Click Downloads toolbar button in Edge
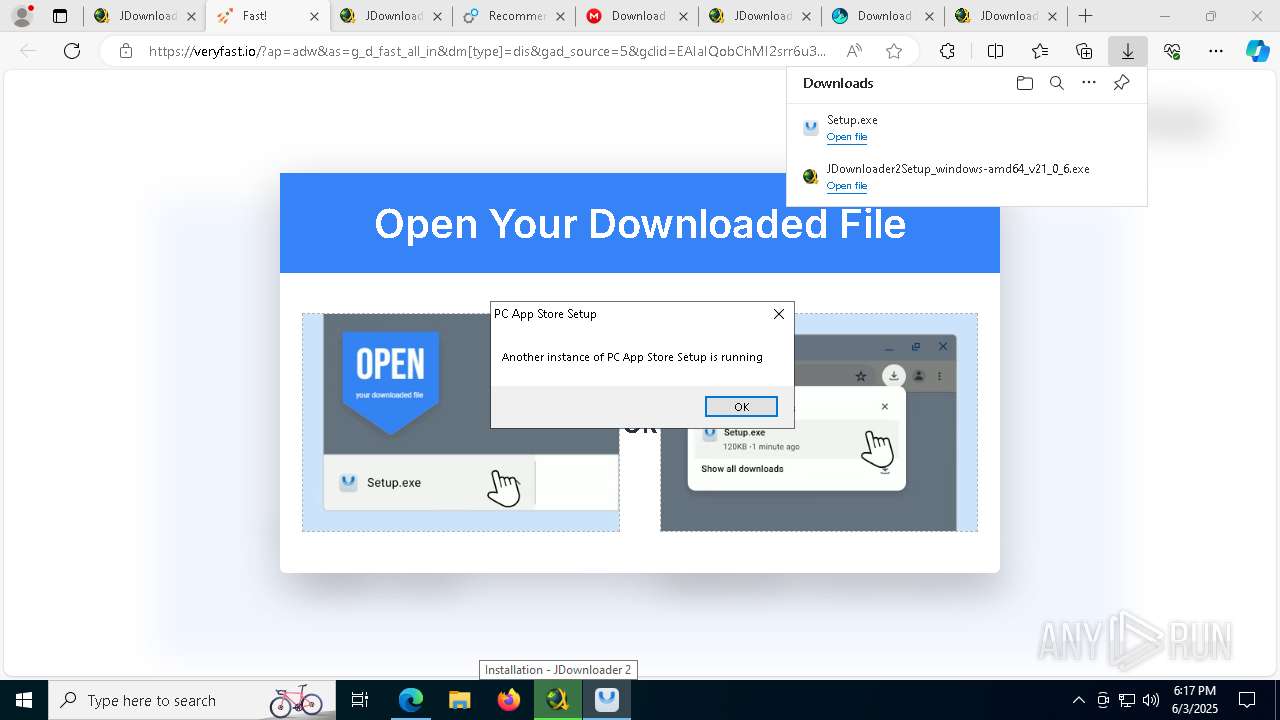Screen dimensions: 1280x720 [x=1128, y=51]
